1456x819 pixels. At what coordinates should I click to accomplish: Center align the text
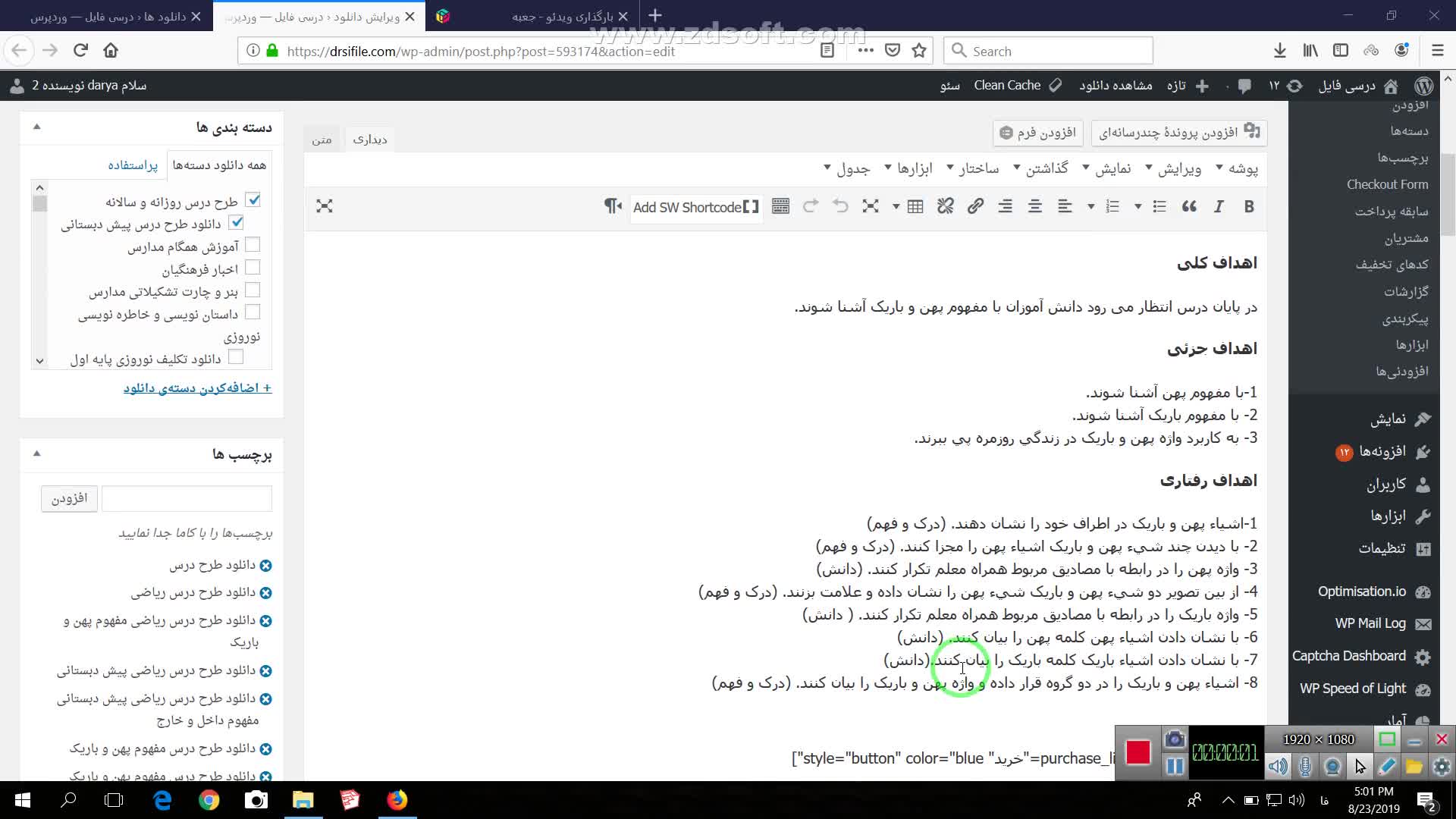1034,206
